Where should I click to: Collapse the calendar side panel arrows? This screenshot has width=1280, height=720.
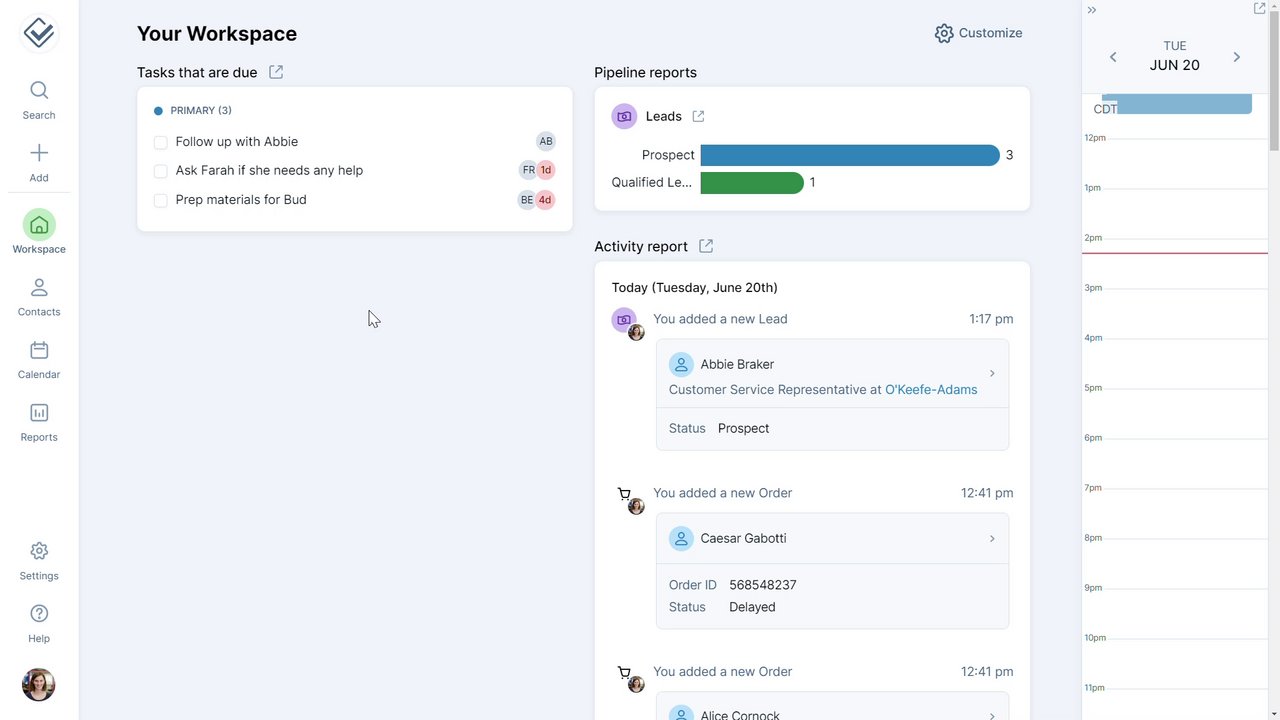pos(1092,10)
